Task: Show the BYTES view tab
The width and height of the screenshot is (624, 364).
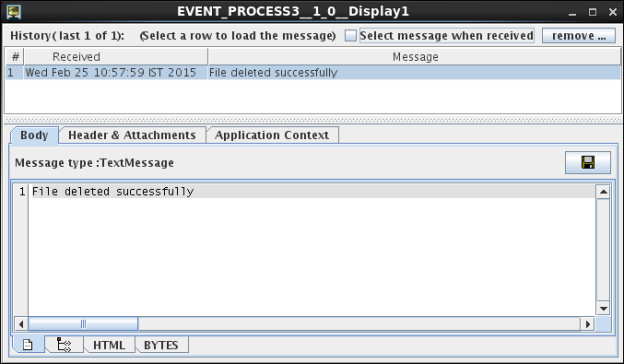Action: [161, 345]
